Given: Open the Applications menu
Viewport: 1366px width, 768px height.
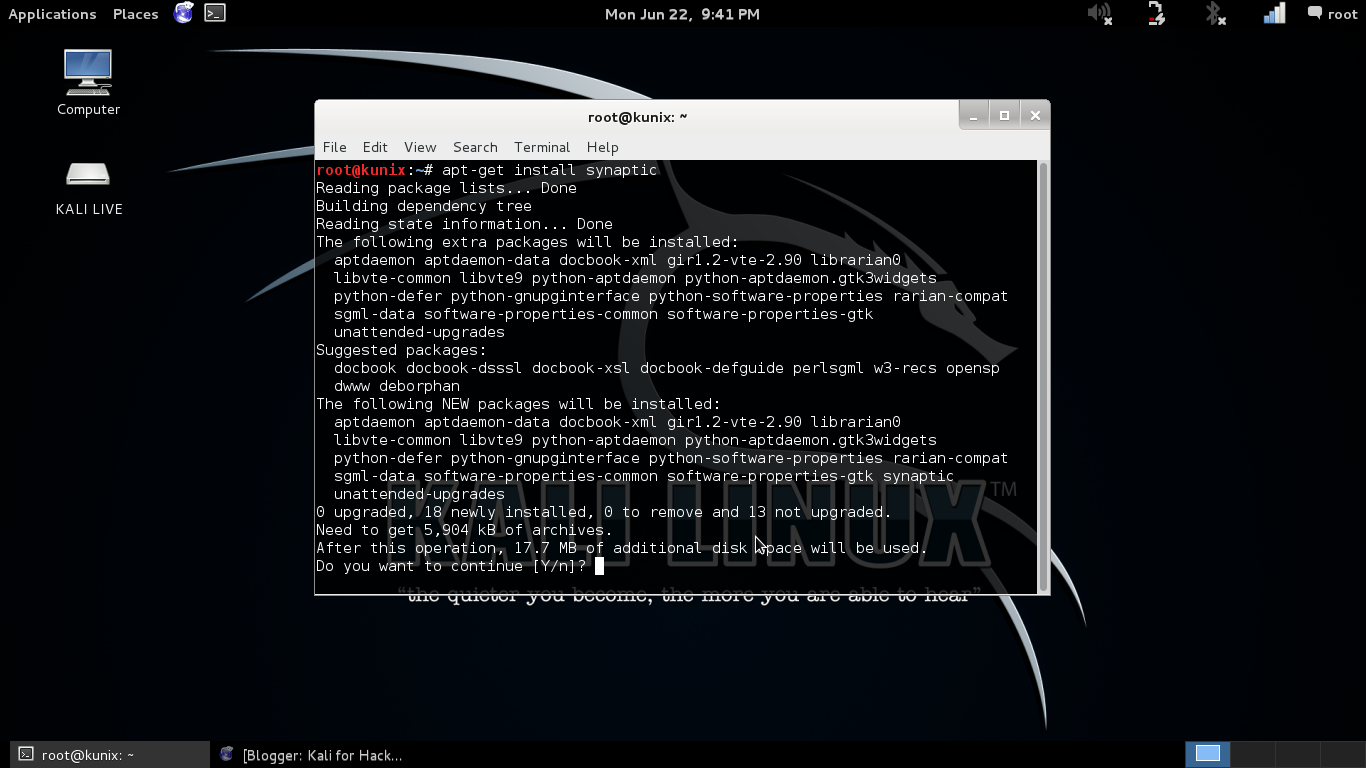Looking at the screenshot, I should (52, 14).
